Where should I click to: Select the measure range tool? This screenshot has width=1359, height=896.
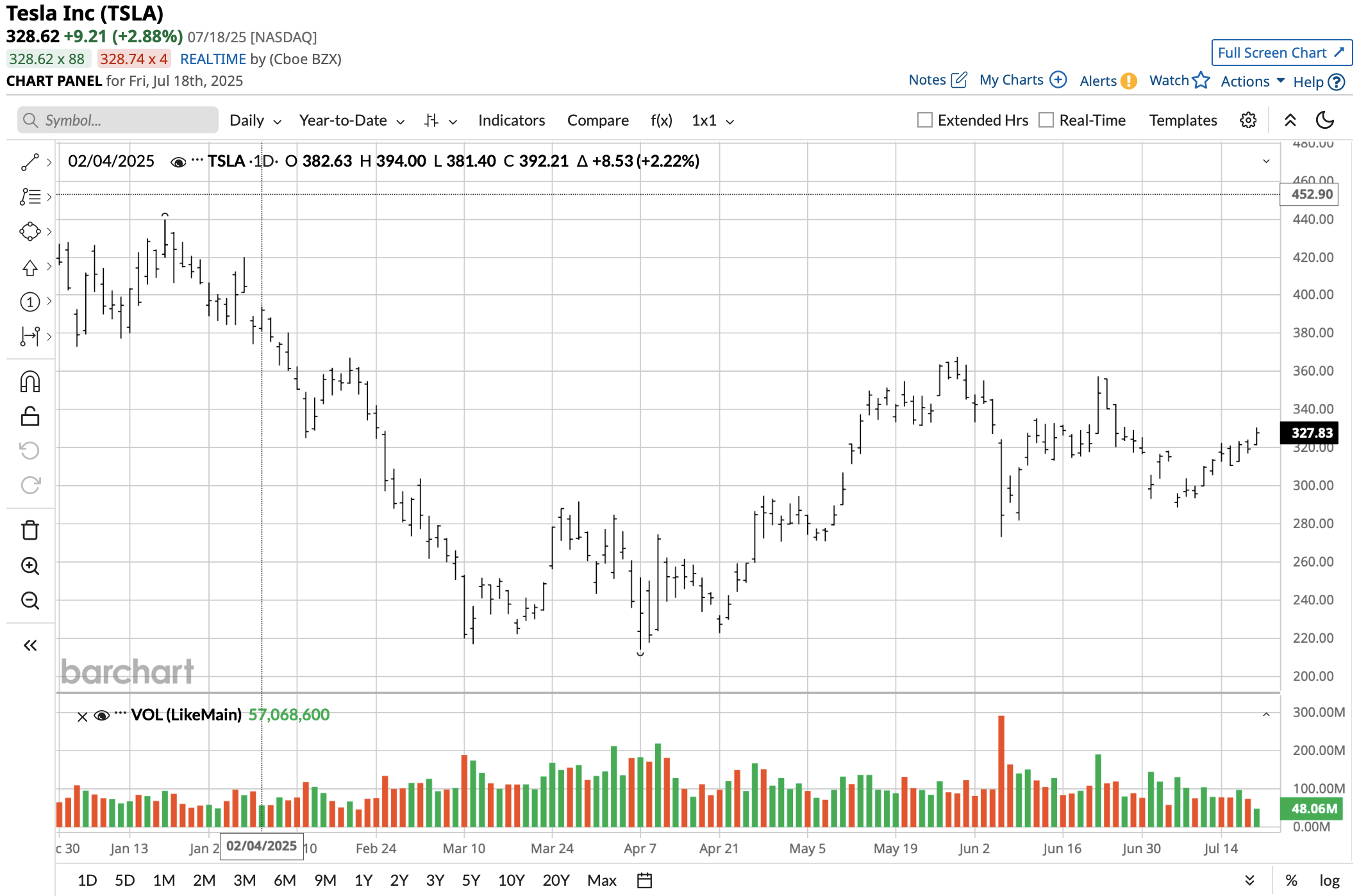29,336
